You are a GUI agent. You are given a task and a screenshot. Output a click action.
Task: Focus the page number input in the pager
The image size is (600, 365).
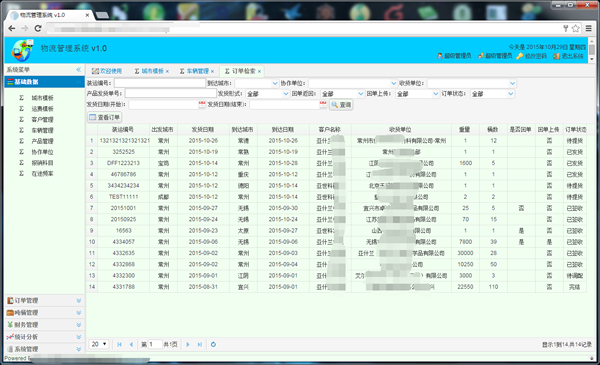(x=155, y=344)
